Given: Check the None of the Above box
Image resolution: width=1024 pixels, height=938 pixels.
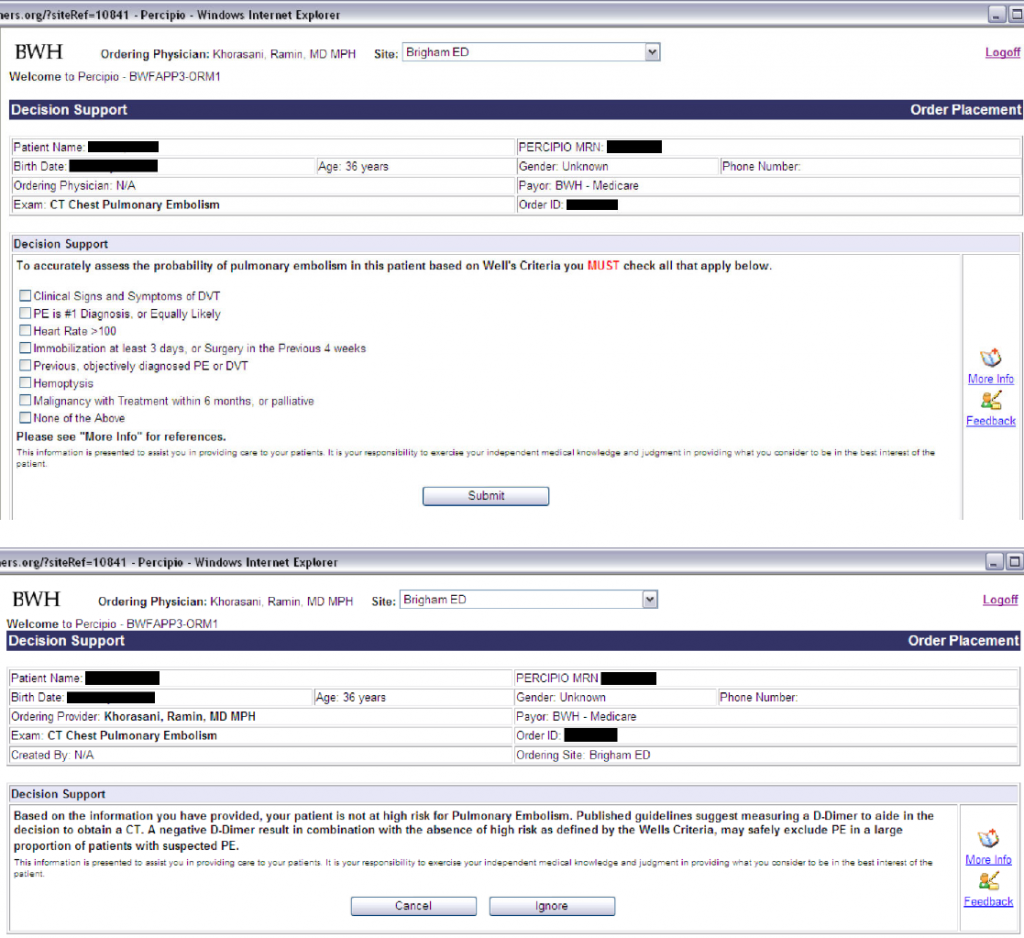Looking at the screenshot, I should point(25,418).
